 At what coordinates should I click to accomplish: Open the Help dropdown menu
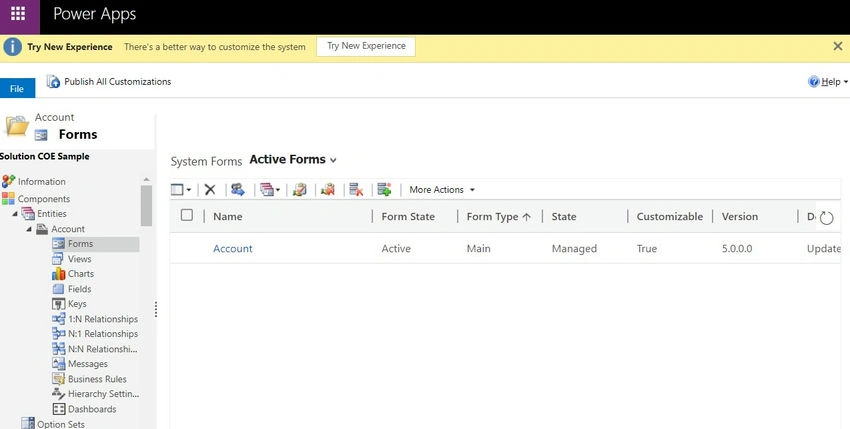click(834, 82)
